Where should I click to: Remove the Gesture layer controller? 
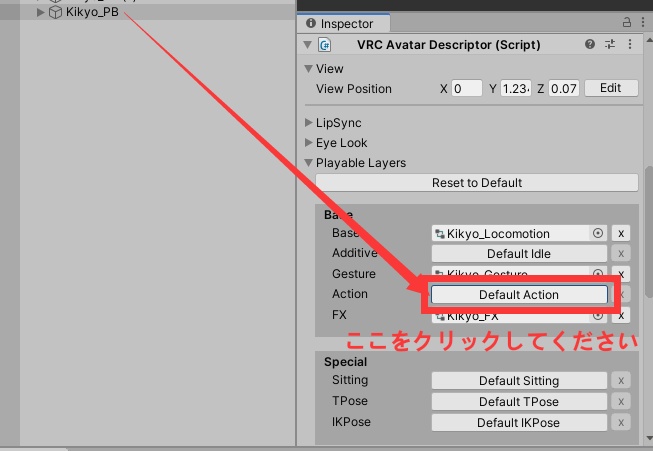click(x=621, y=272)
